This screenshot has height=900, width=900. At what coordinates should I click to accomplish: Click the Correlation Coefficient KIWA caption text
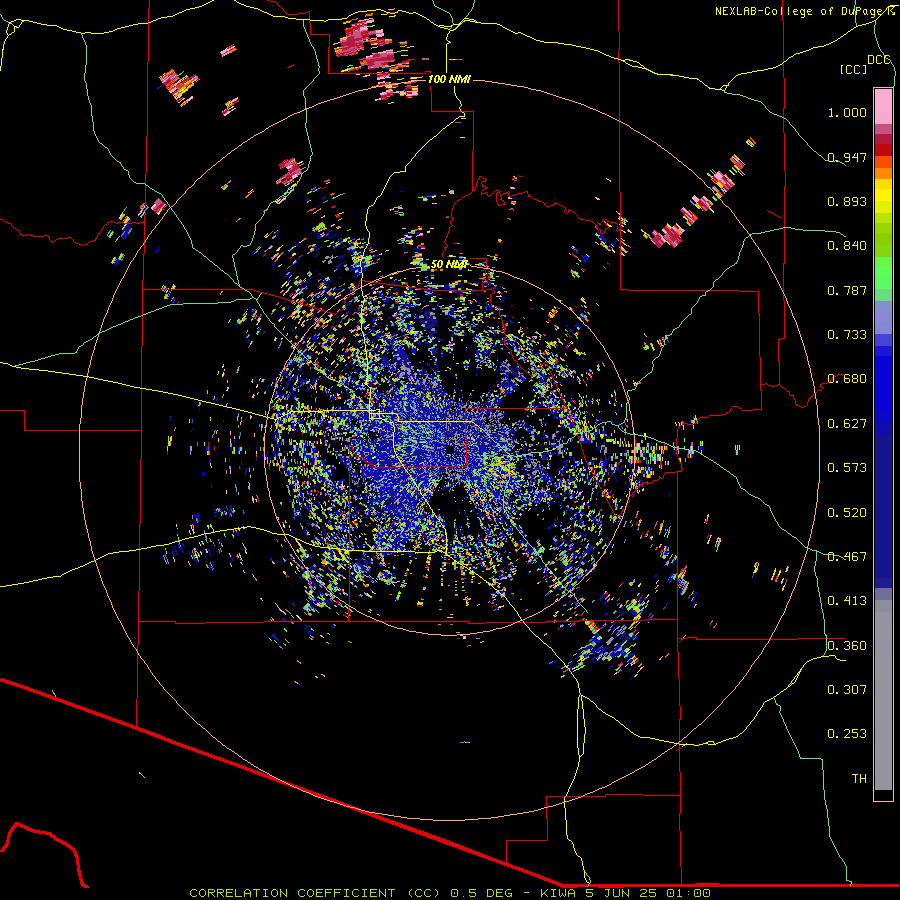click(x=450, y=893)
